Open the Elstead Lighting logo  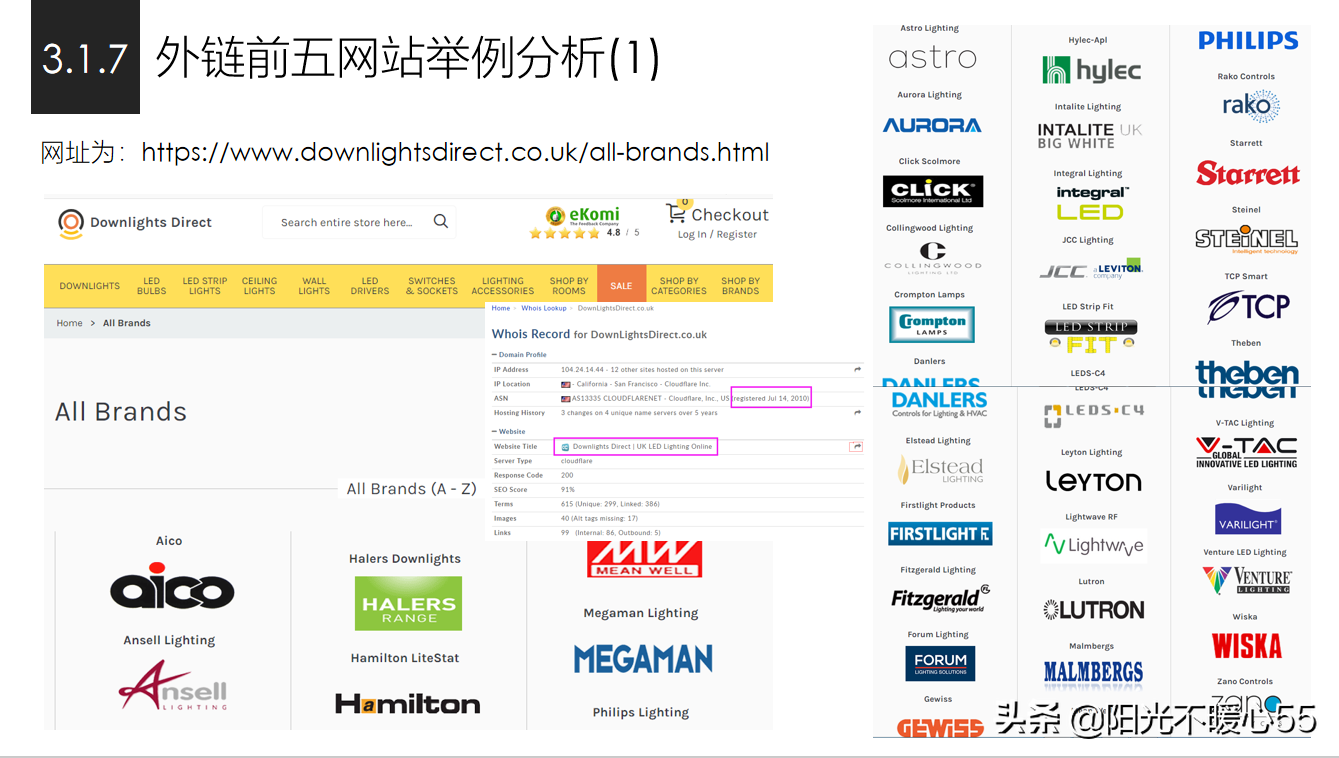[940, 469]
